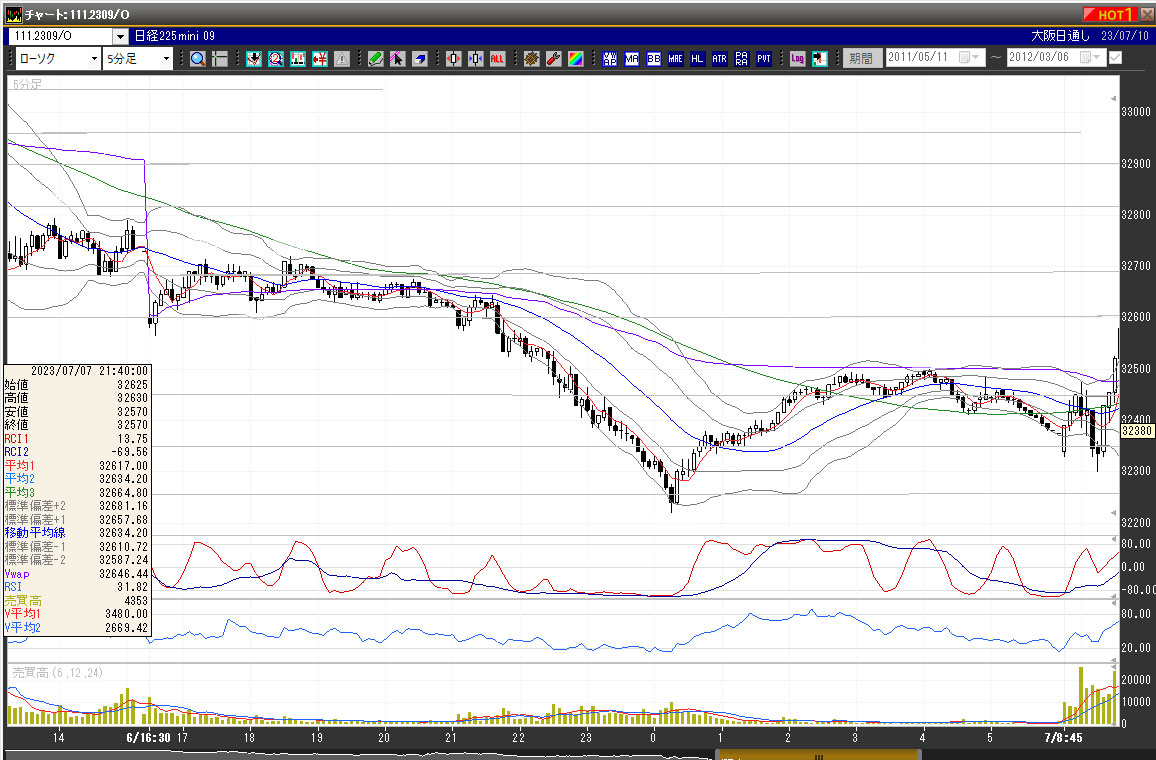The width and height of the screenshot is (1156, 760).
Task: Click the 大阪日通し session label
Action: tap(1059, 36)
